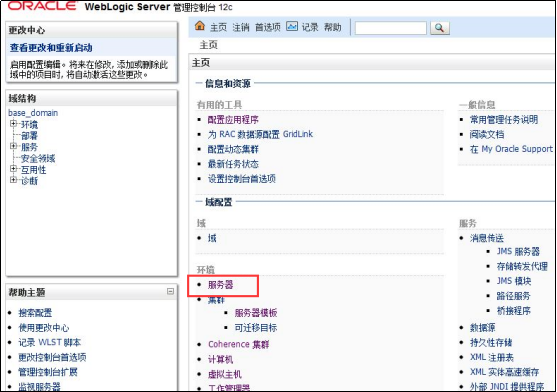Open 管理控制台扩展 help topic
The width and height of the screenshot is (557, 392).
coord(48,372)
